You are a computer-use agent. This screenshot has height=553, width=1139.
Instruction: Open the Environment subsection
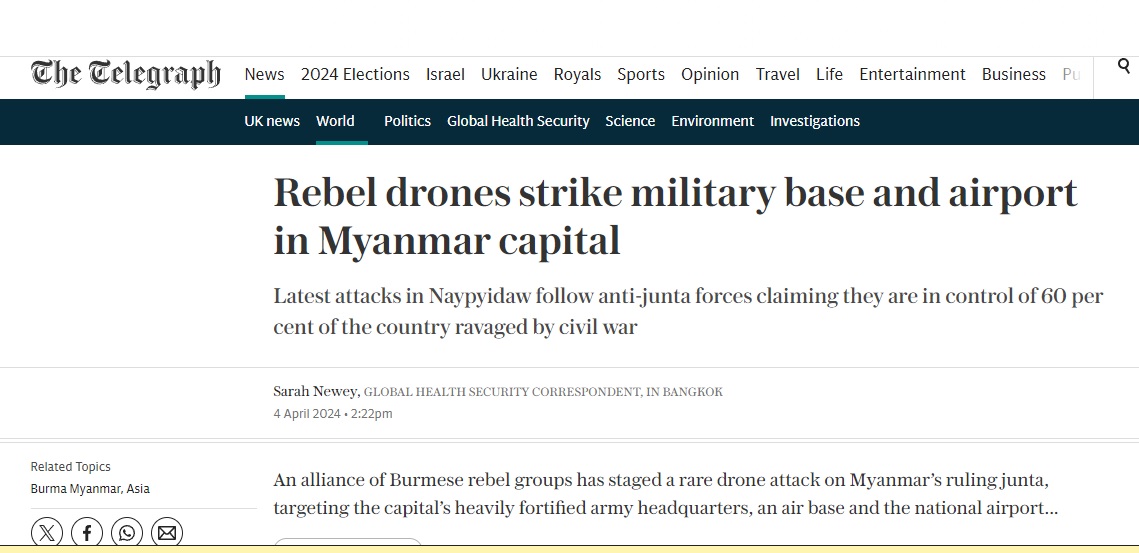(712, 121)
